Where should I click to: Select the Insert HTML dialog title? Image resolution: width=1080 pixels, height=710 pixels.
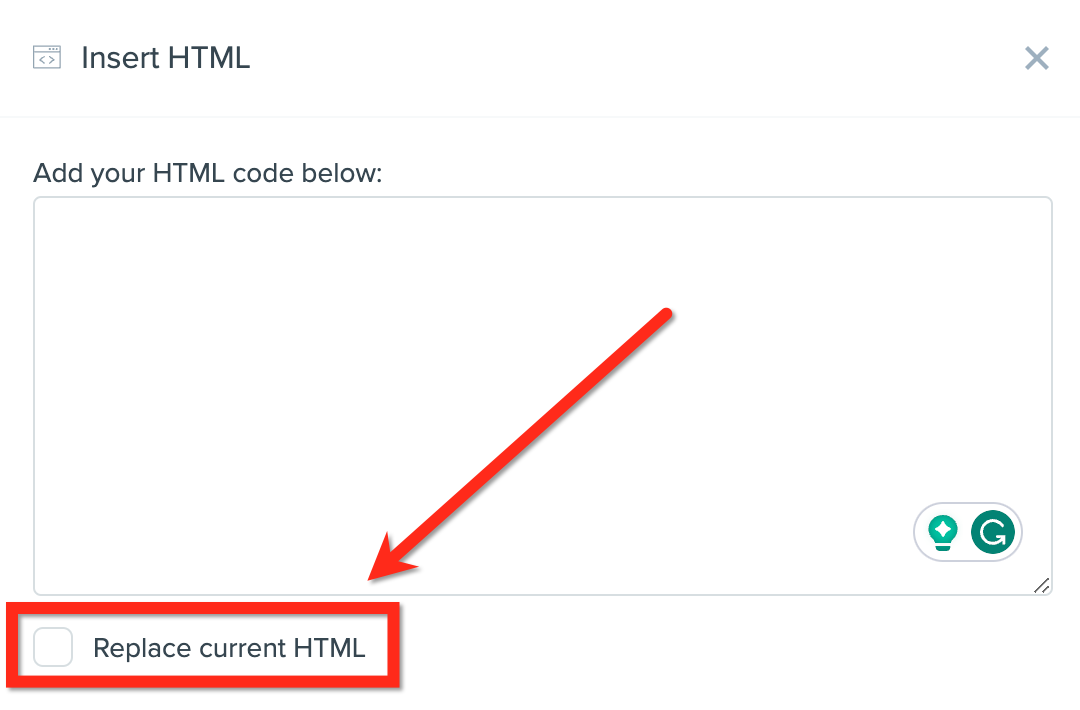click(x=165, y=58)
